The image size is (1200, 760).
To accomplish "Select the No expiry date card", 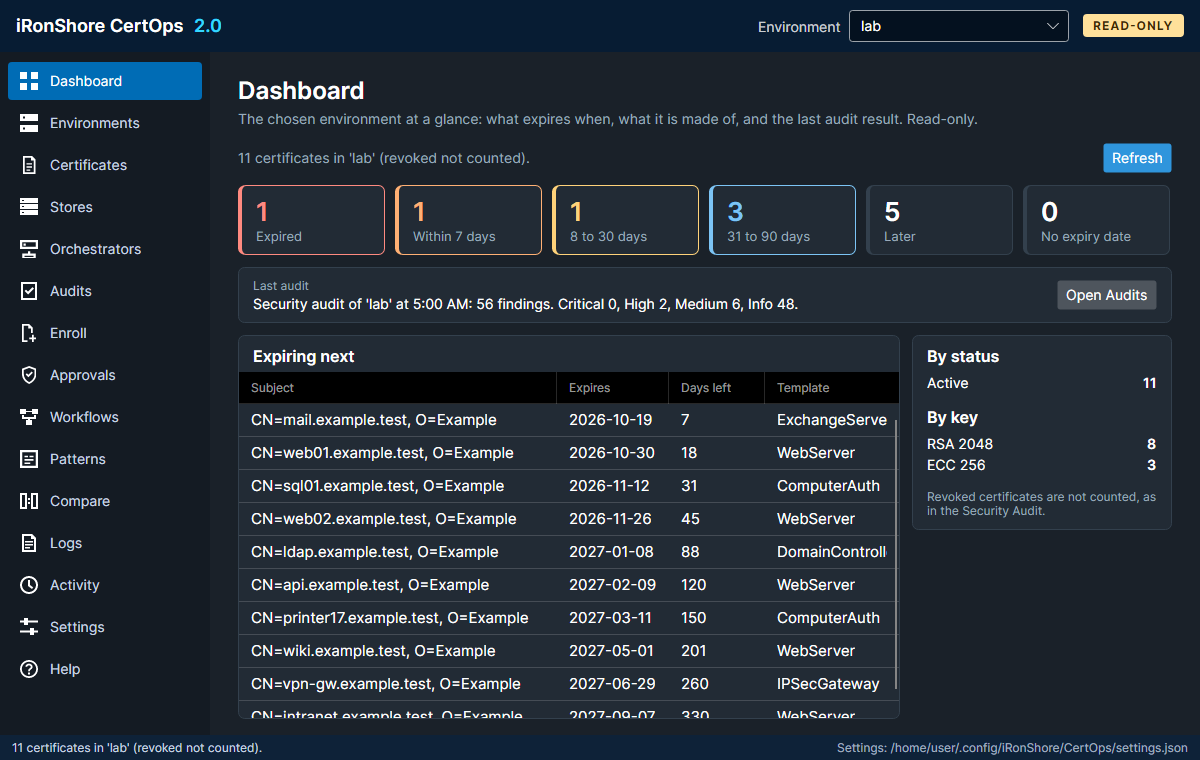I will [x=1096, y=220].
